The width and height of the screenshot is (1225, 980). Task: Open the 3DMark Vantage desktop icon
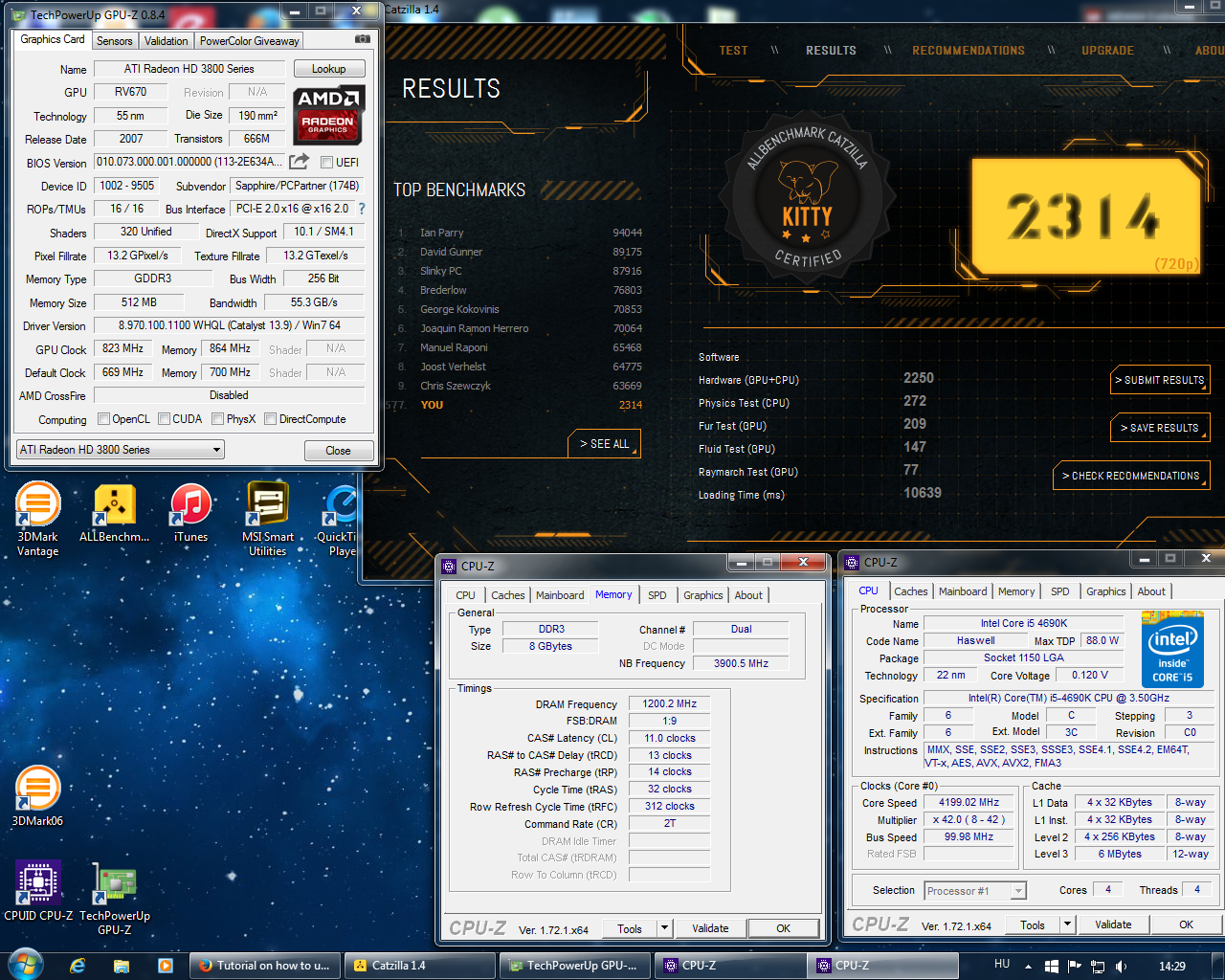38,517
